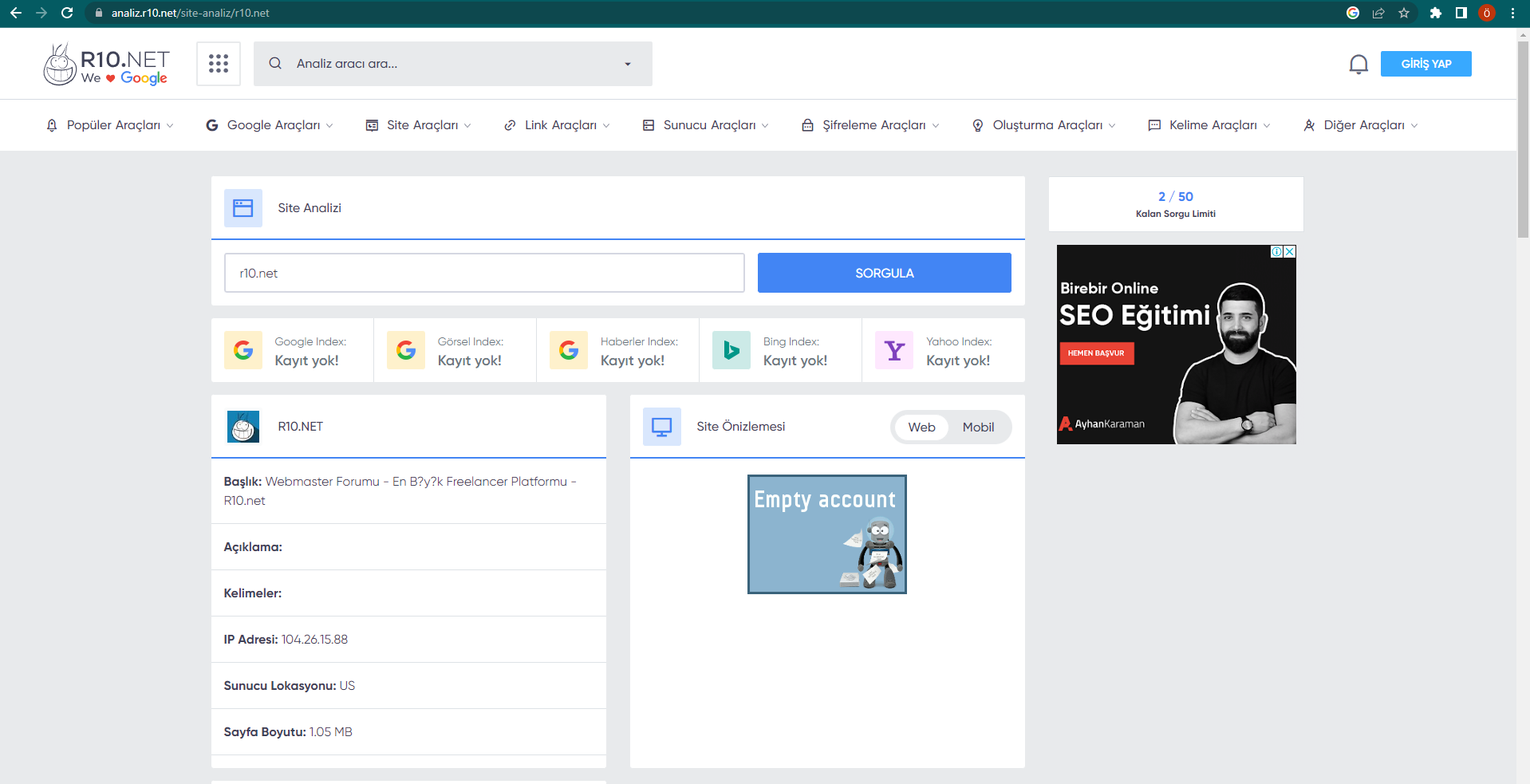This screenshot has height=784, width=1530.
Task: Open the Chrome three-dot menu
Action: [1512, 13]
